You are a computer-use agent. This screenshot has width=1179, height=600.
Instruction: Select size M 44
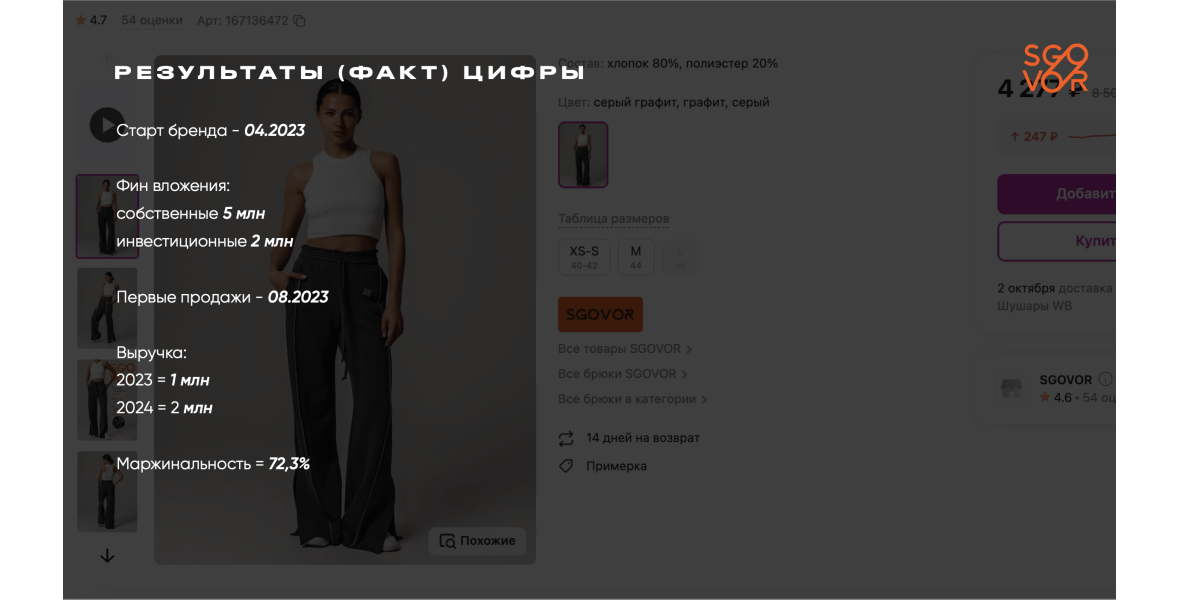coord(636,257)
